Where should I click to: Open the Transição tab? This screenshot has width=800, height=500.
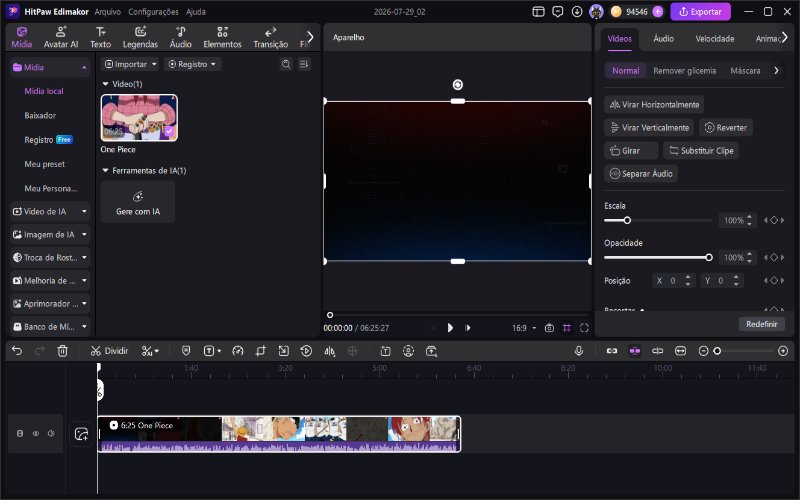270,38
